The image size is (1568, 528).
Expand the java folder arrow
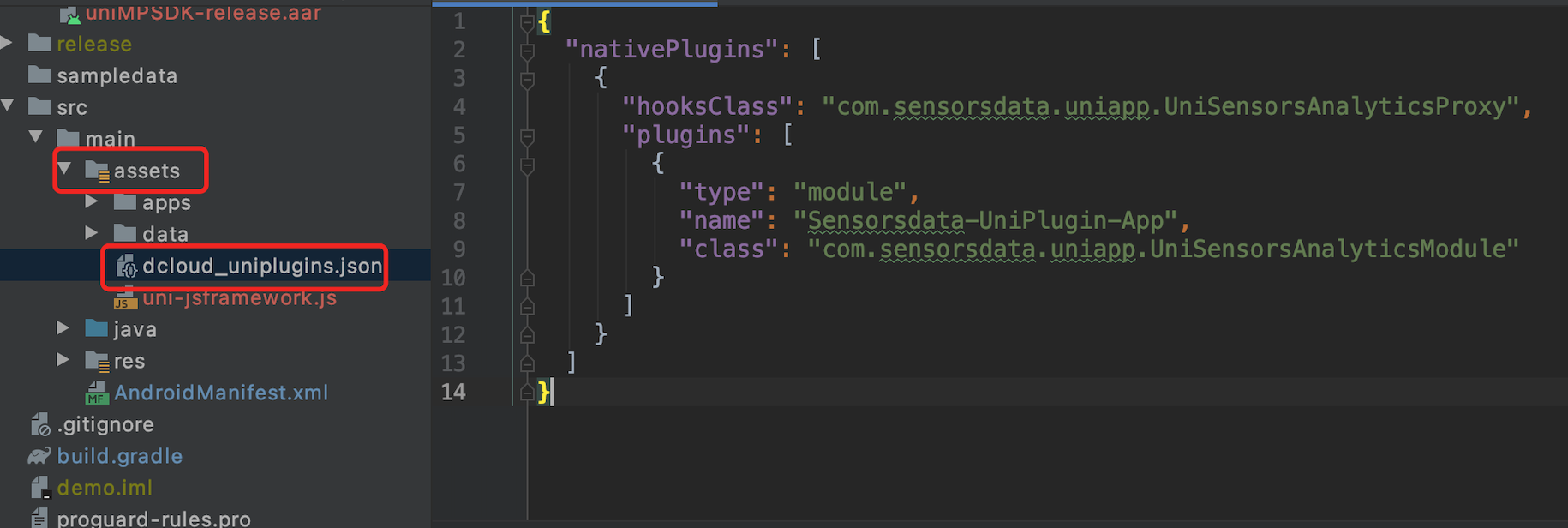tap(63, 328)
